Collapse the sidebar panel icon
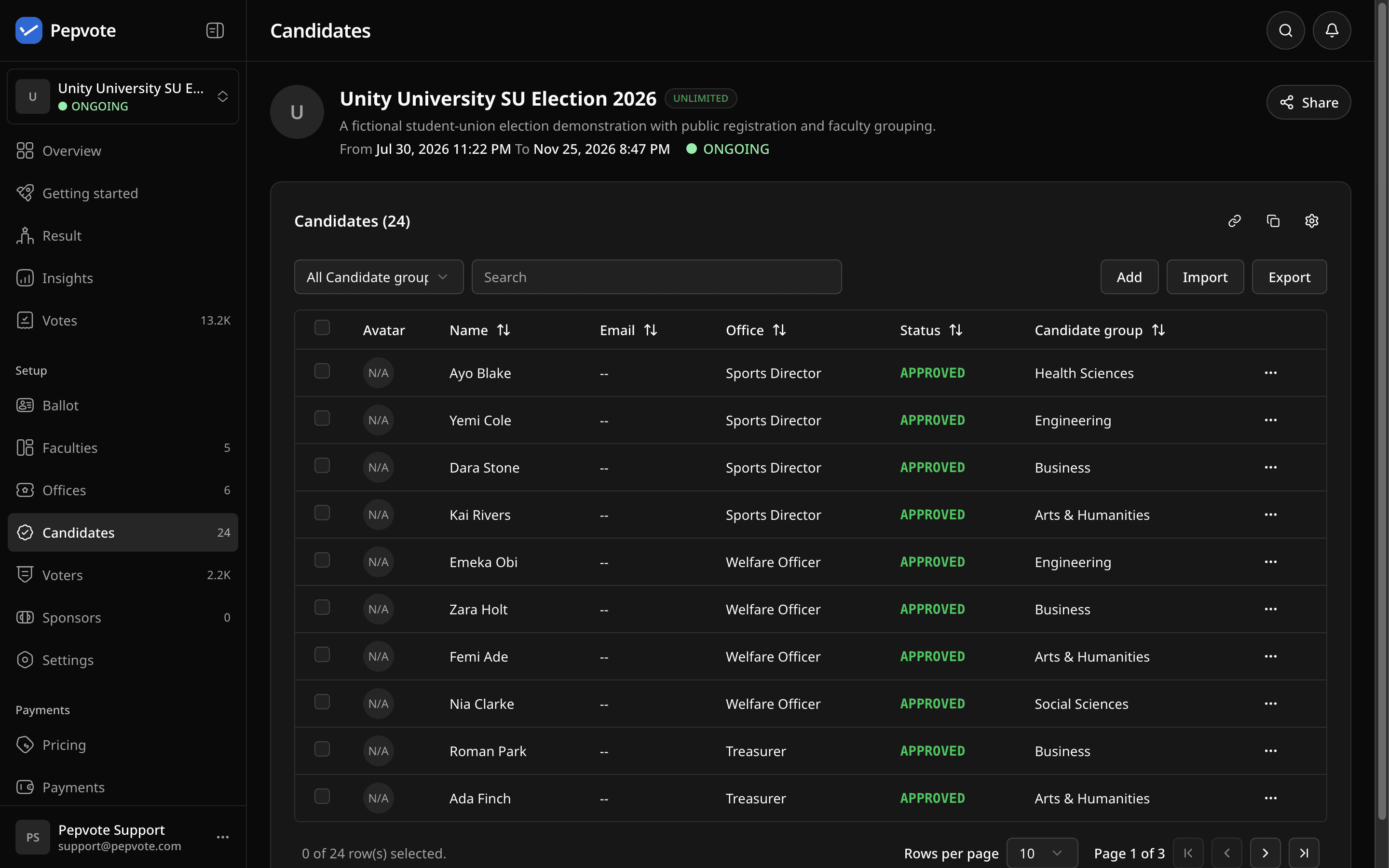The image size is (1389, 868). [215, 30]
